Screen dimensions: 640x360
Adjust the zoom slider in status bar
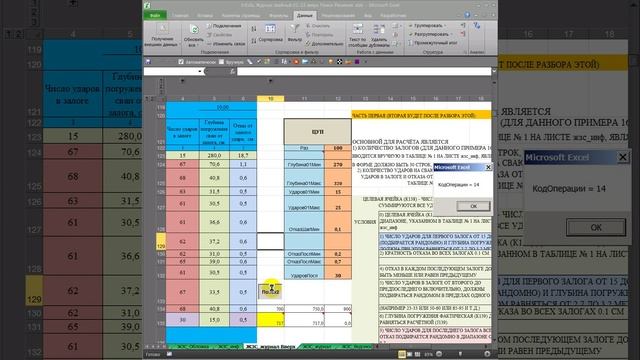coord(460,354)
